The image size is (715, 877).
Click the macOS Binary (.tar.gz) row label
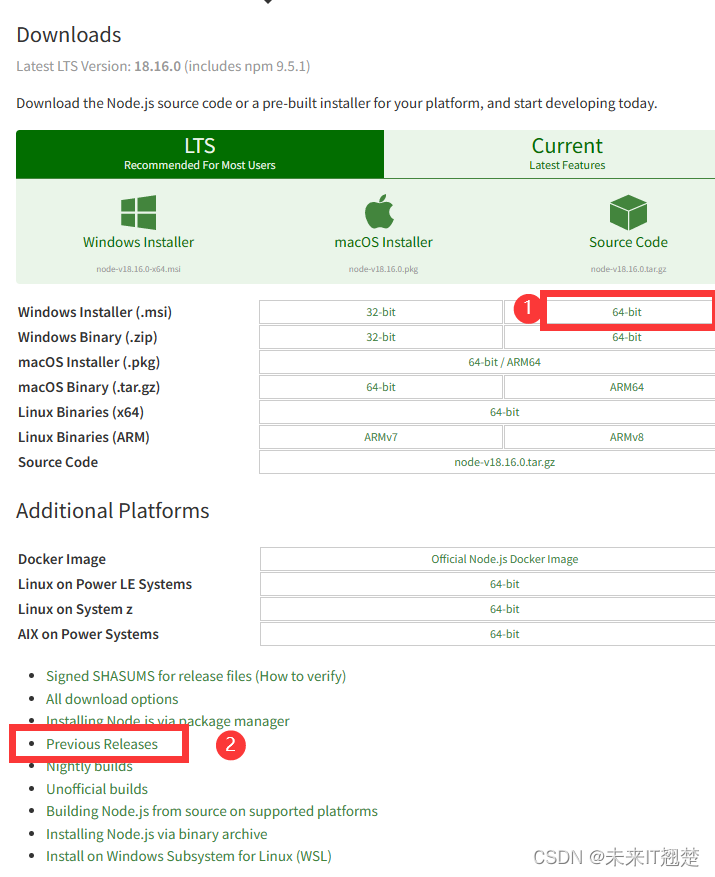point(89,387)
